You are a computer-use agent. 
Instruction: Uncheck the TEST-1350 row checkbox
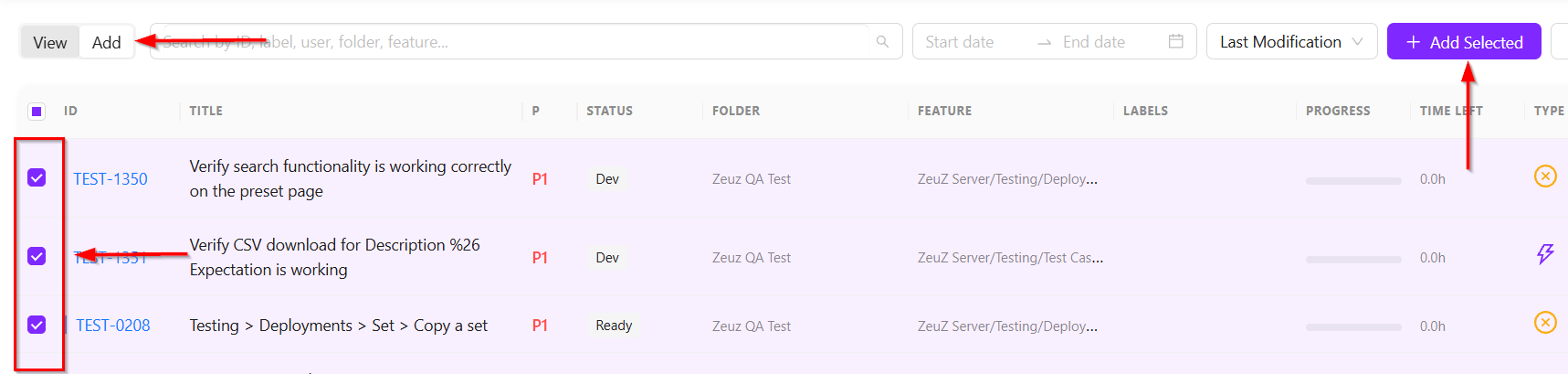coord(37,177)
